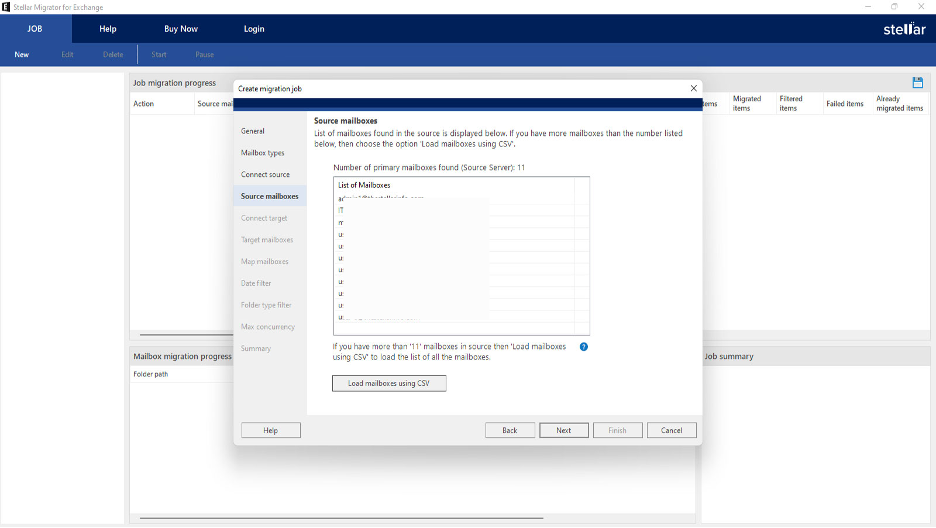The width and height of the screenshot is (936, 528).
Task: Click the Finish button
Action: (617, 430)
